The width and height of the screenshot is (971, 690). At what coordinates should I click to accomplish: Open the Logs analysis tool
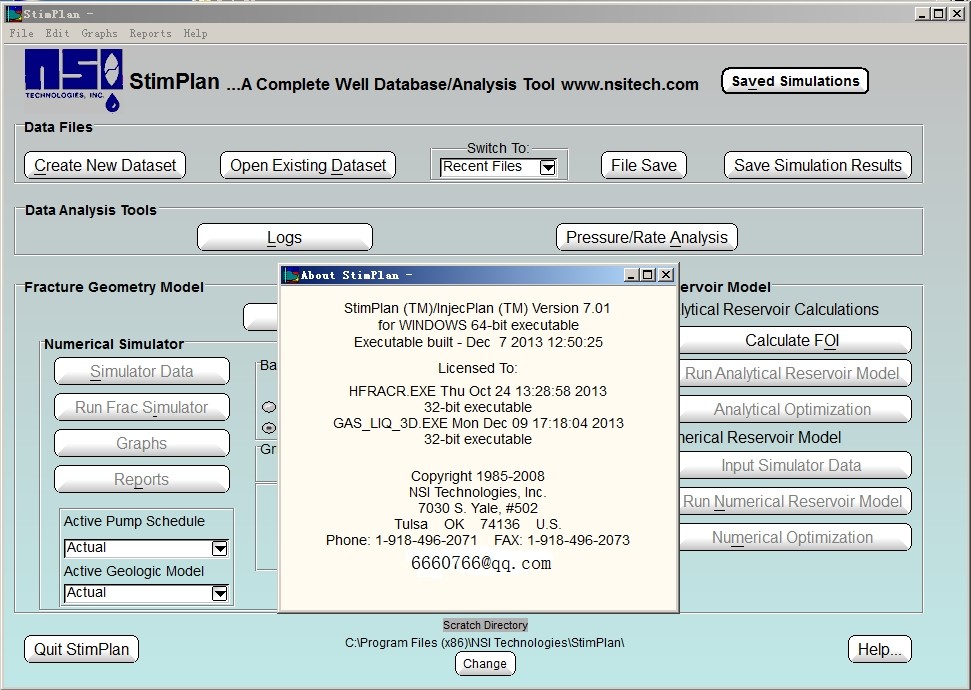(x=285, y=237)
